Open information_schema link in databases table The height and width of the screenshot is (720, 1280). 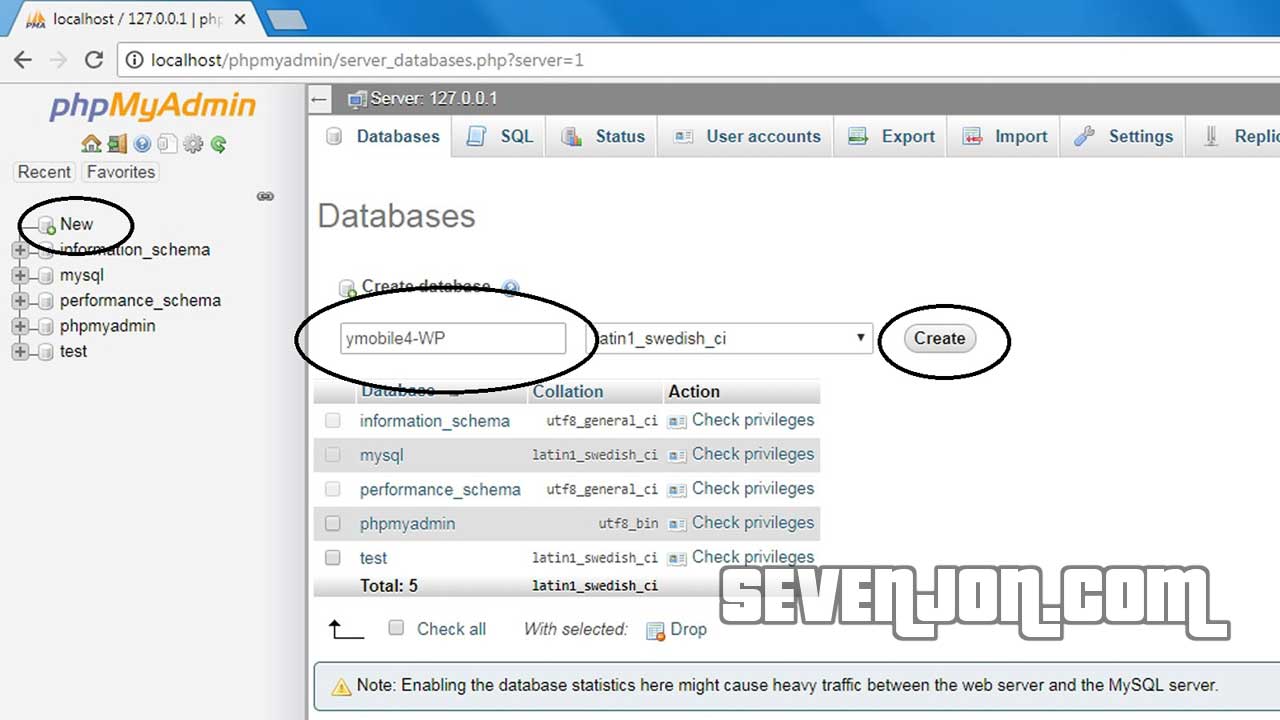pos(435,421)
